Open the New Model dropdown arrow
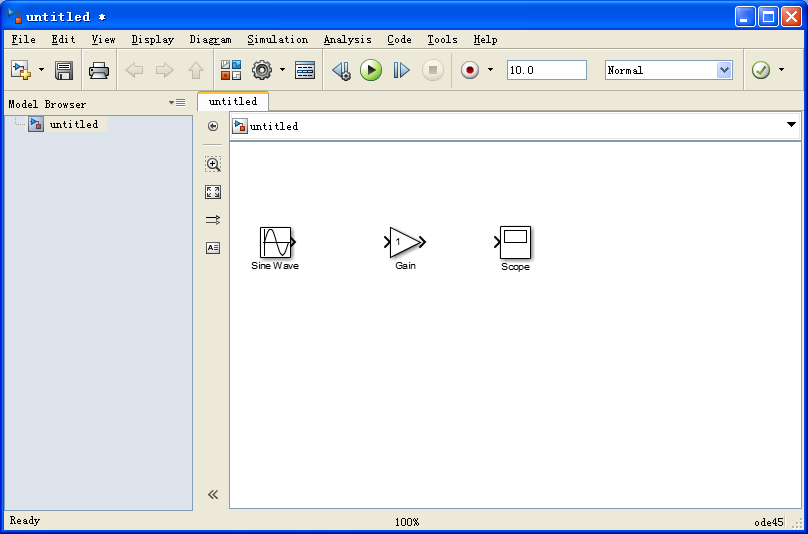This screenshot has height=534, width=808. pyautogui.click(x=42, y=70)
